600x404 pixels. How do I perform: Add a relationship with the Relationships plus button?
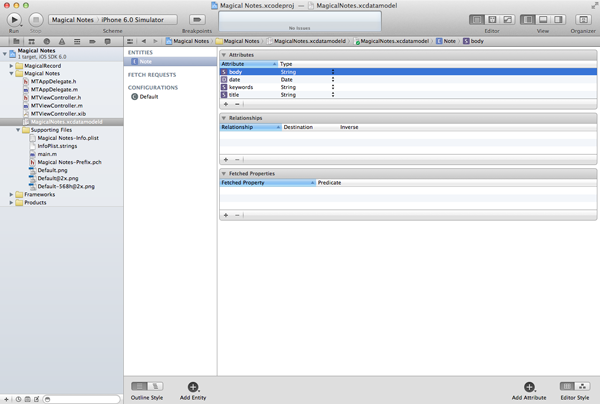(x=226, y=160)
